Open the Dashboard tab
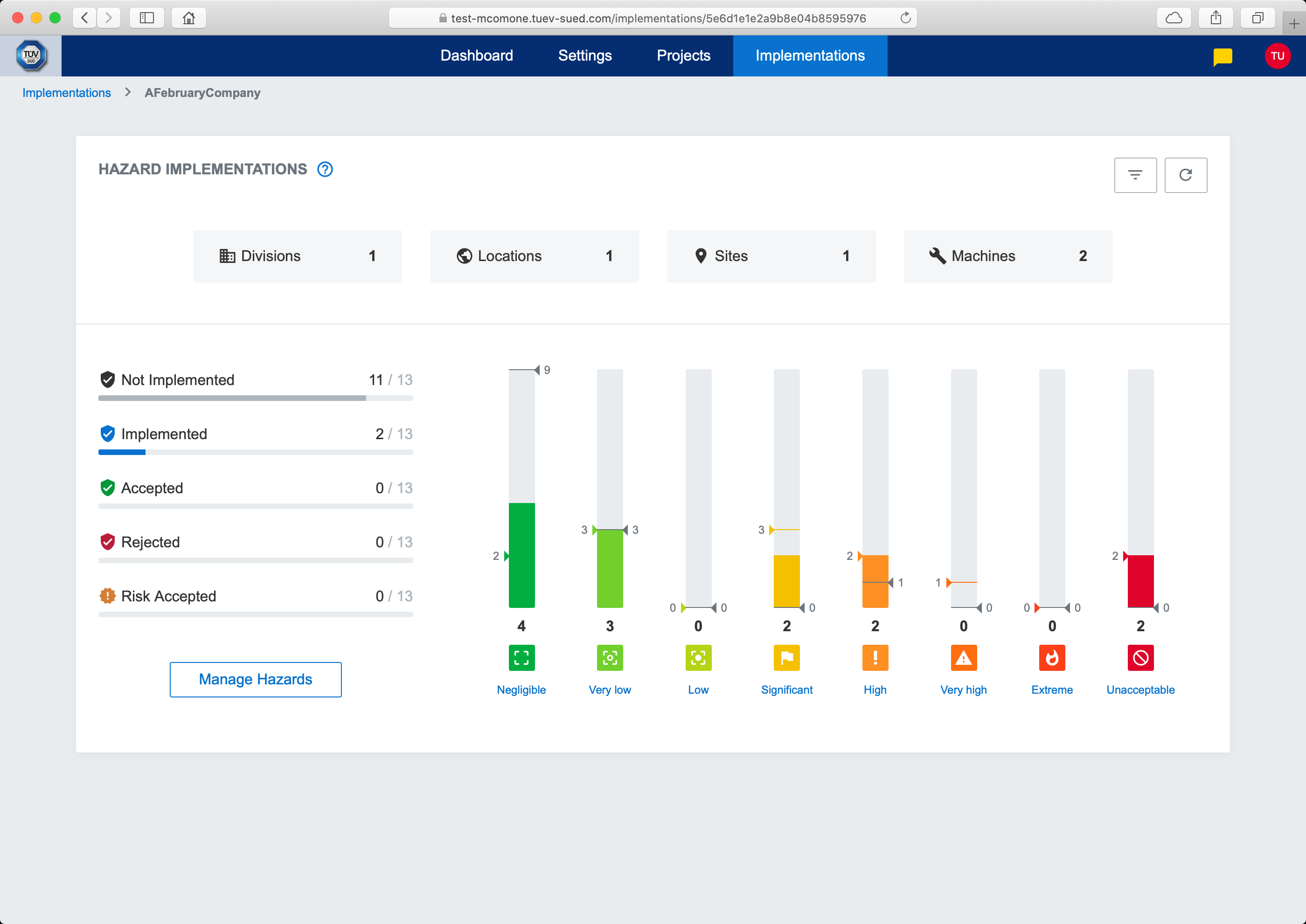This screenshot has width=1306, height=924. (477, 56)
